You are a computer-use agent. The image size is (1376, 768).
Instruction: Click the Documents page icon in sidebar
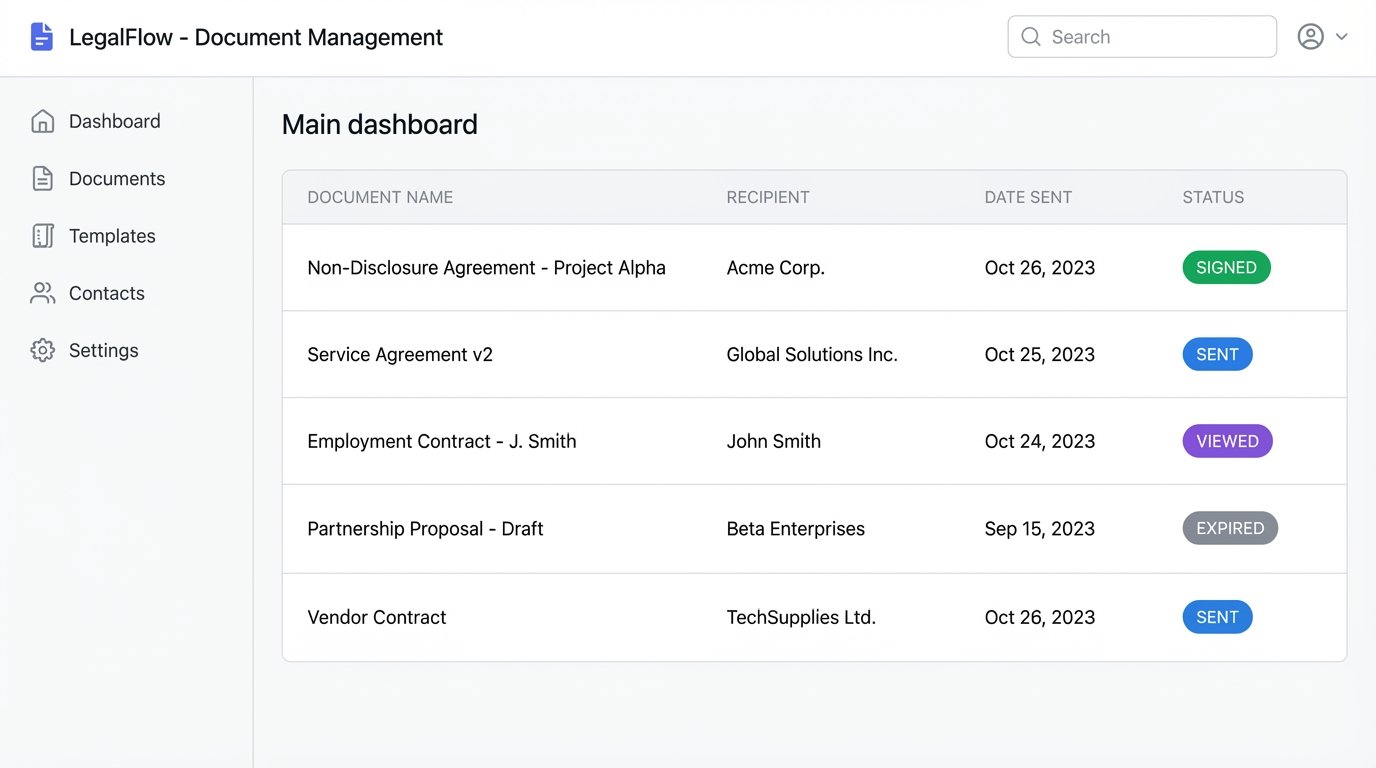pyautogui.click(x=42, y=178)
